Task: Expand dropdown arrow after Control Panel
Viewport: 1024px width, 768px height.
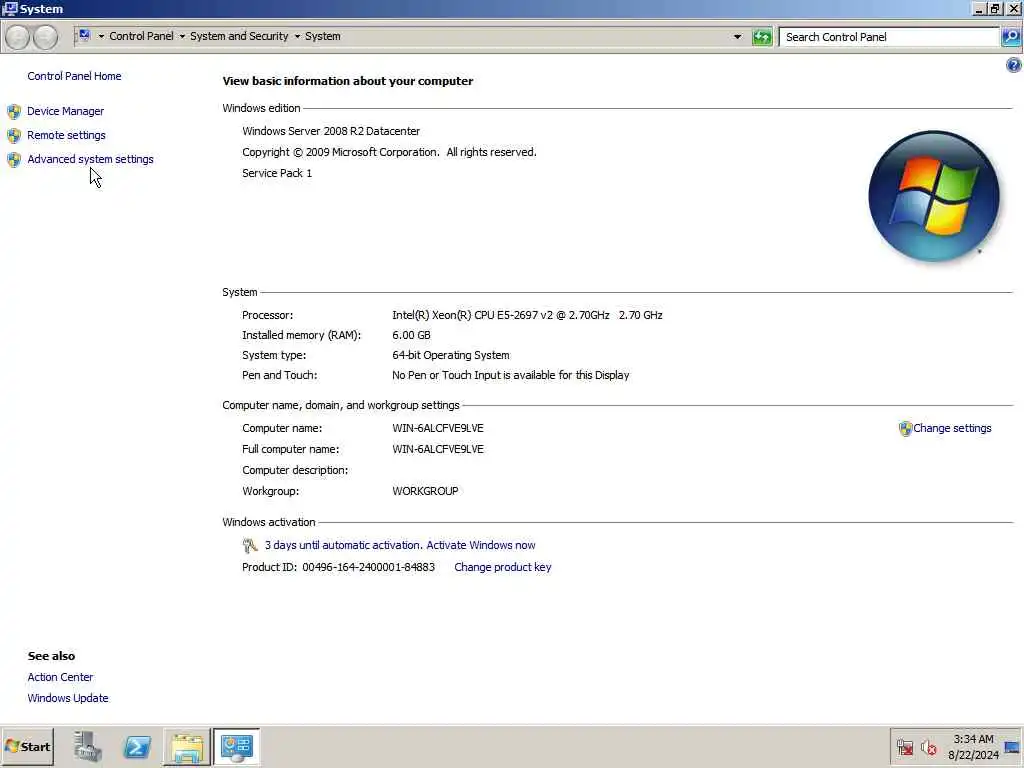Action: pos(182,37)
